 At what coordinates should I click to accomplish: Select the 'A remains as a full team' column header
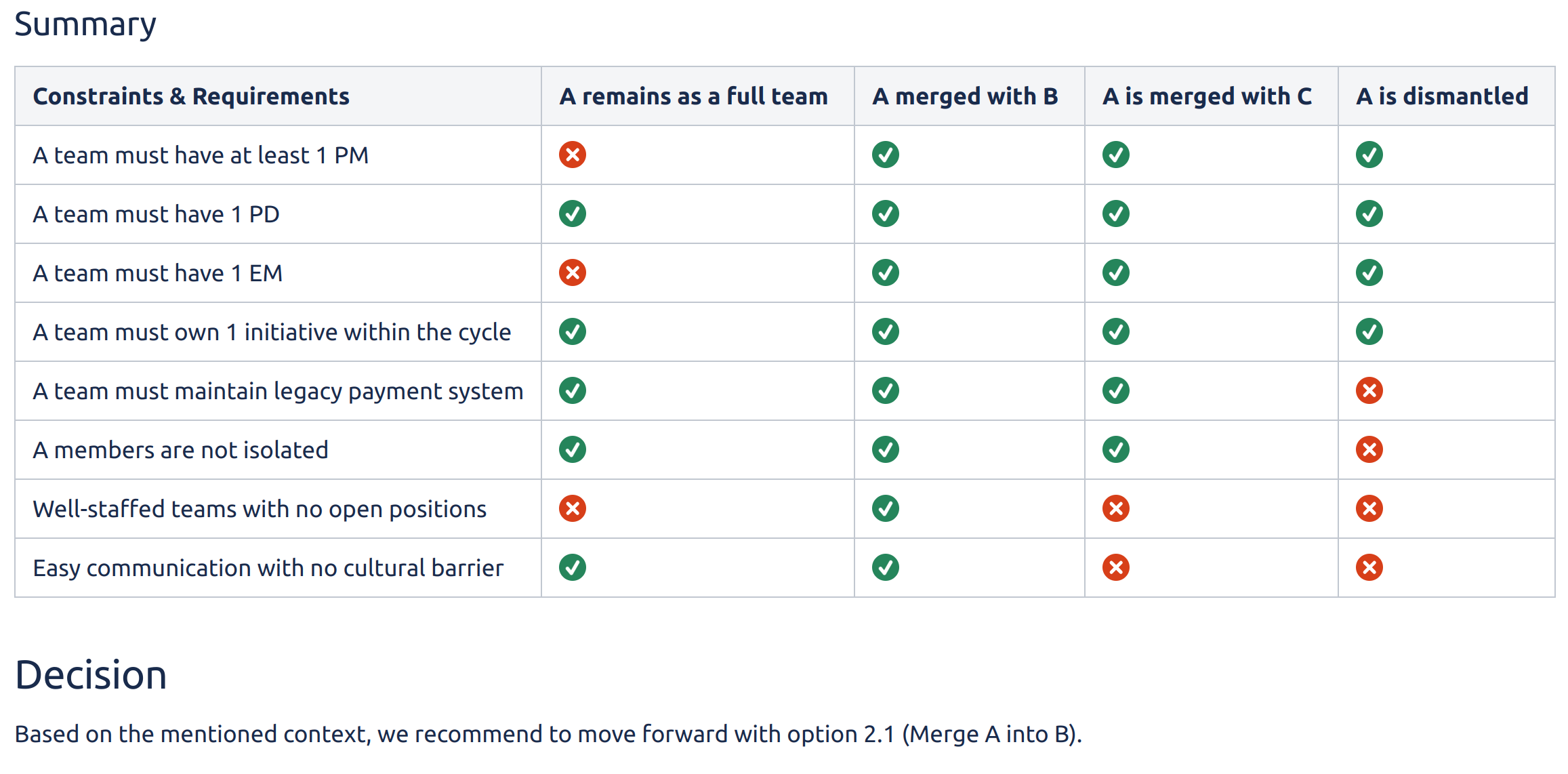click(693, 96)
